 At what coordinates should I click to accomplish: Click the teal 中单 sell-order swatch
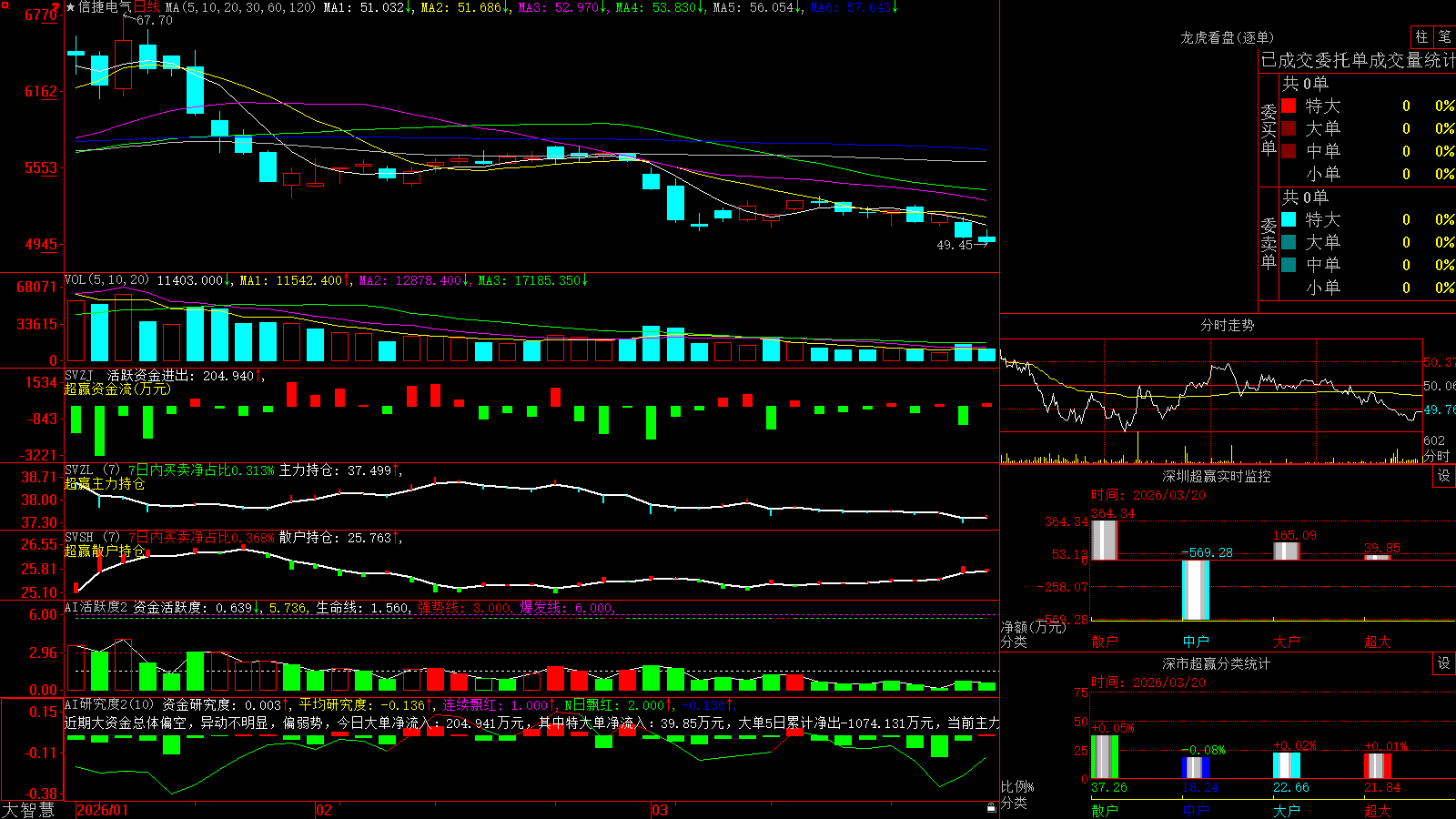coord(1289,265)
